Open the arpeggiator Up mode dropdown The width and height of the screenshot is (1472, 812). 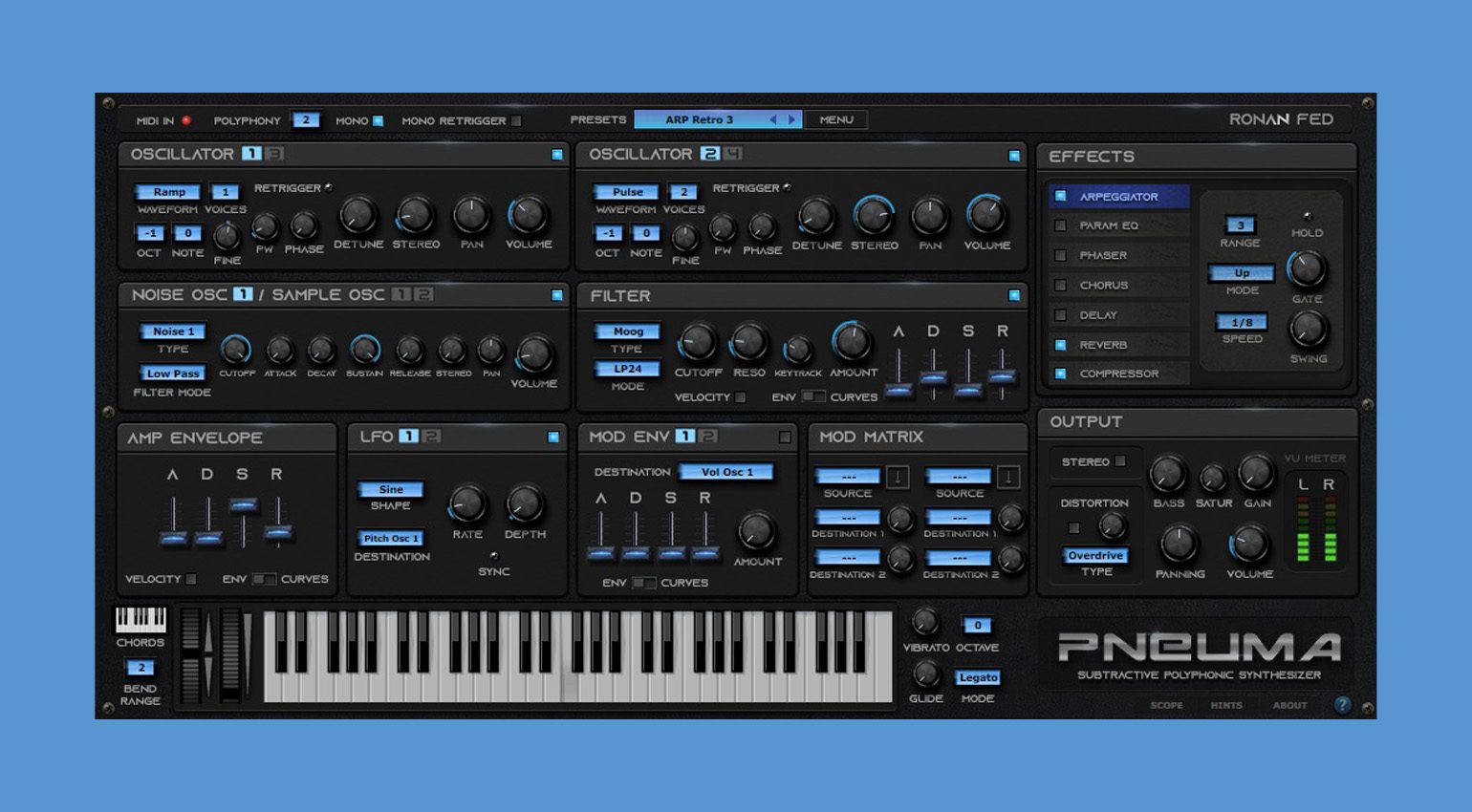(x=1242, y=273)
